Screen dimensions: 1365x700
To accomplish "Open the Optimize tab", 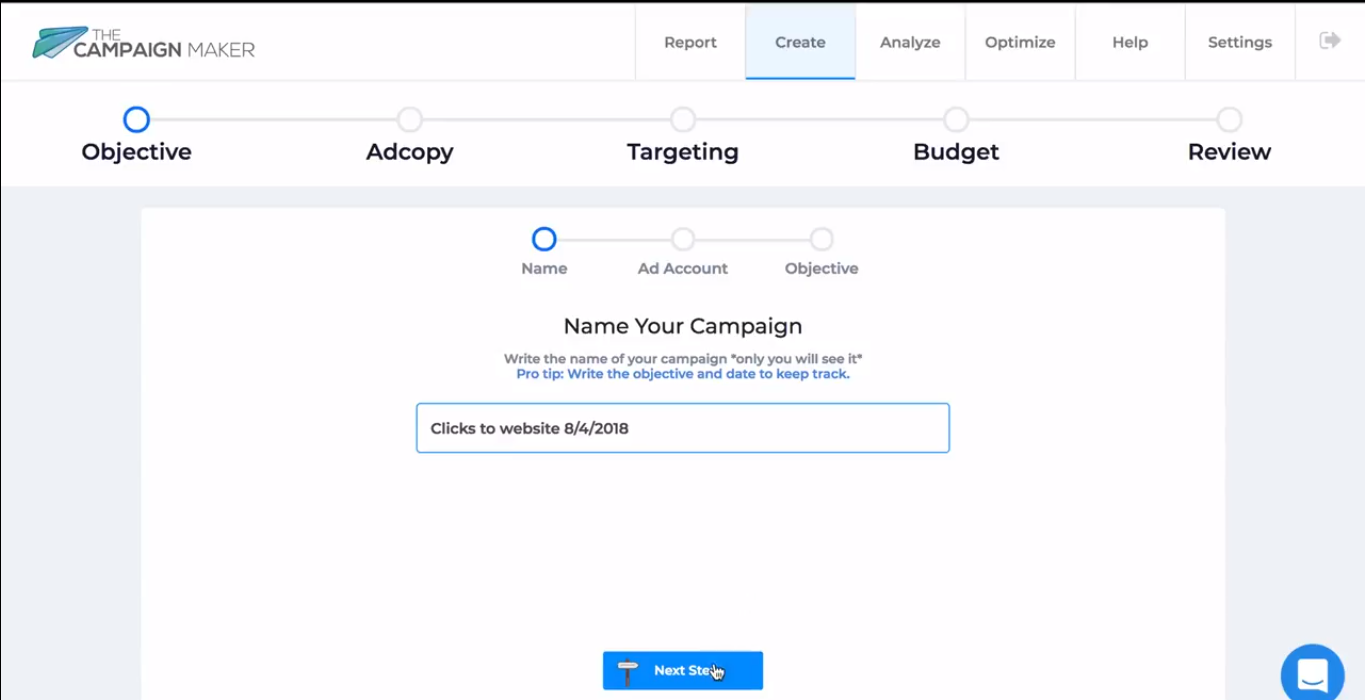I will (1019, 42).
